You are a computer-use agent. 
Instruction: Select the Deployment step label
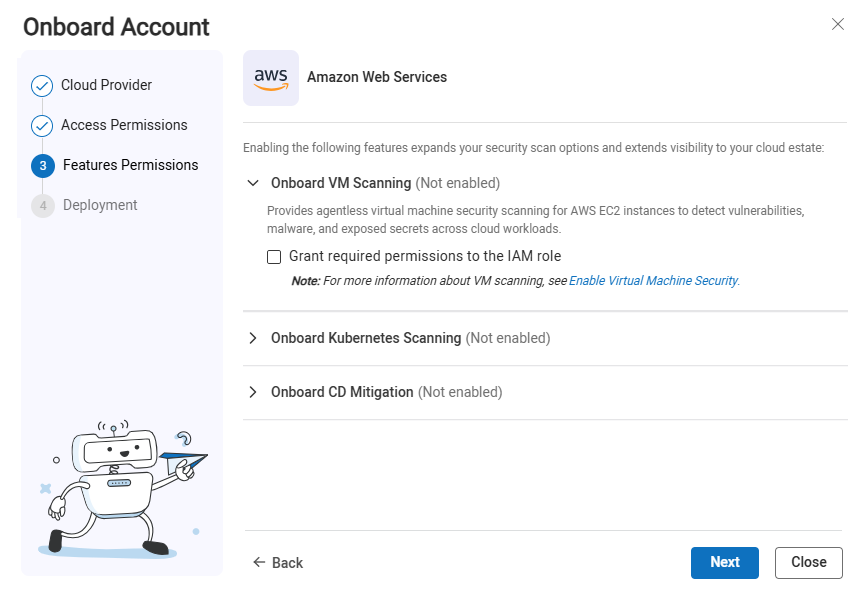point(100,205)
